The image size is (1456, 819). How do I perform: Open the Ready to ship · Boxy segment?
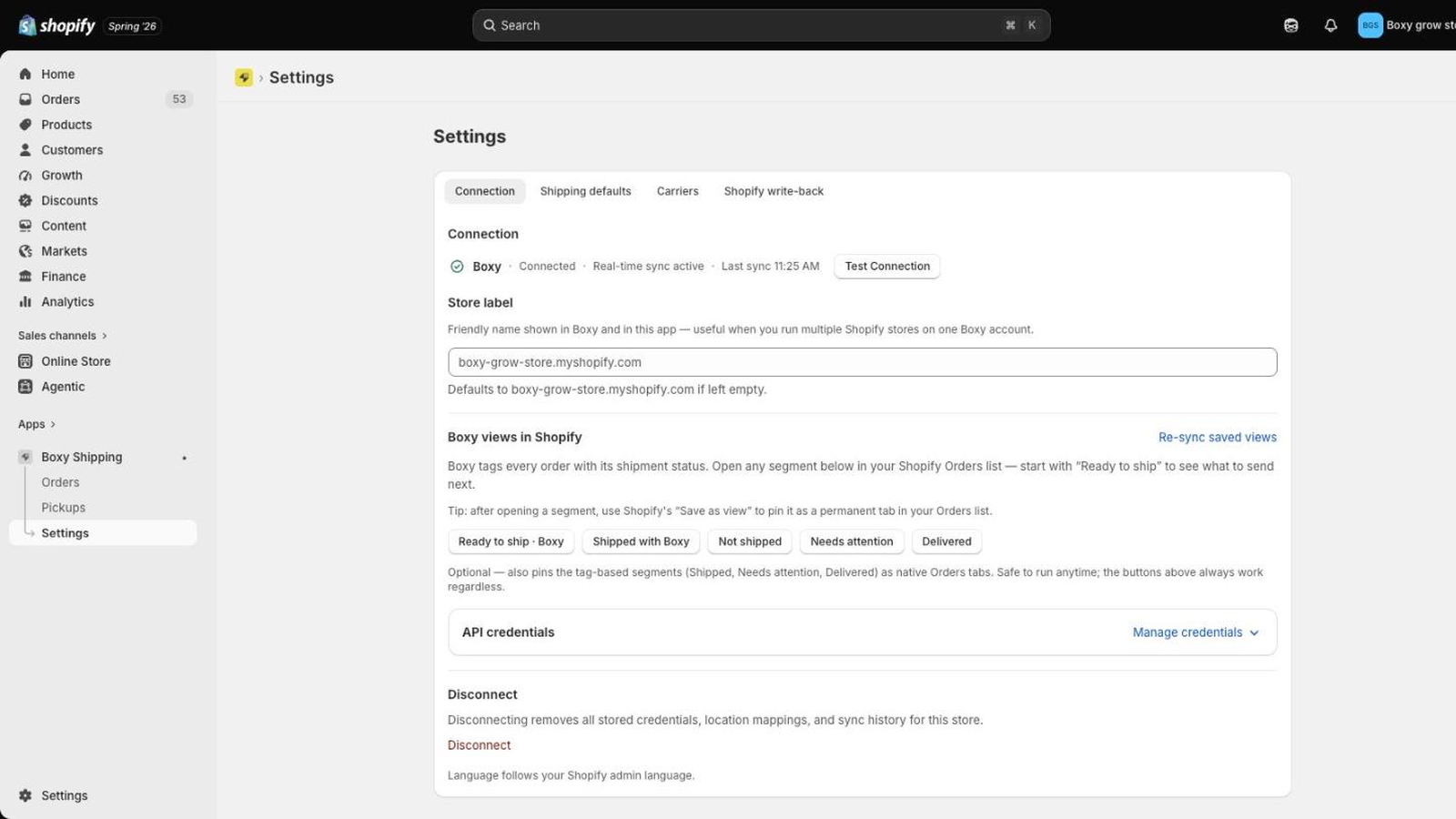point(511,541)
